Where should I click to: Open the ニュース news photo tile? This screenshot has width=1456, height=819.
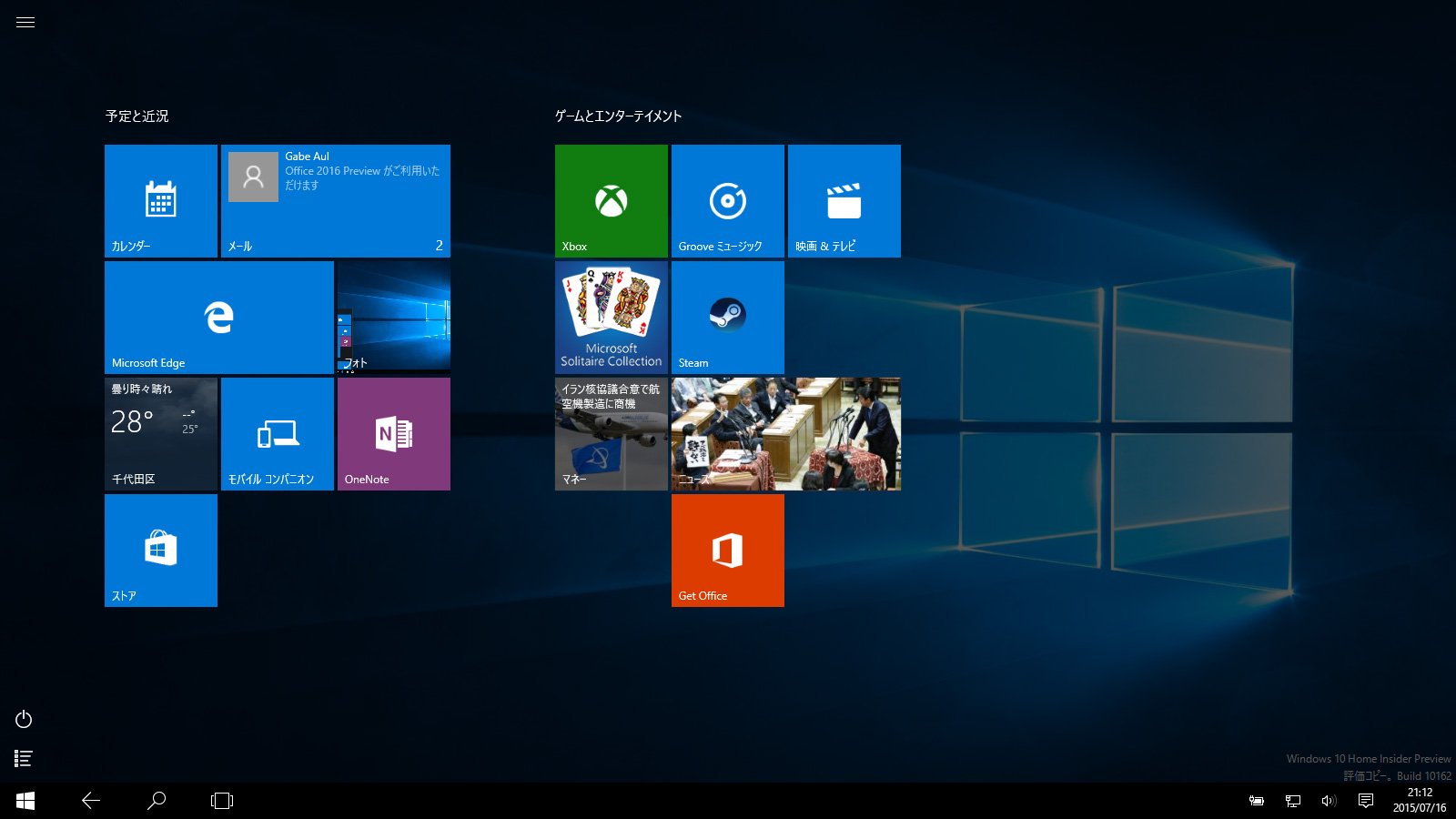(x=785, y=434)
